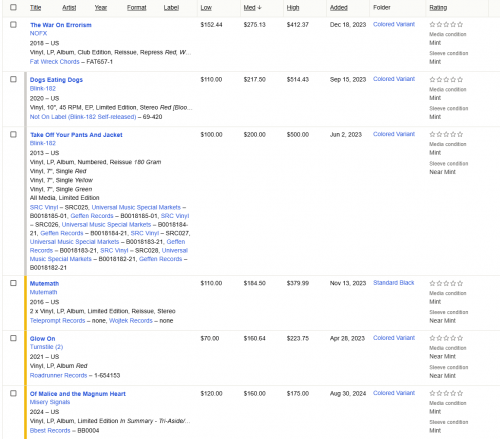500x439 pixels.
Task: Edit Near Mint sleeve condition for Take Off Your Pants
Action: [x=442, y=172]
